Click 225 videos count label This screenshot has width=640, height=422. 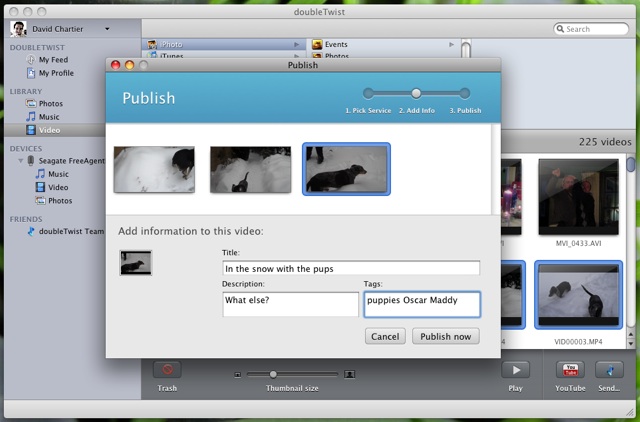605,142
